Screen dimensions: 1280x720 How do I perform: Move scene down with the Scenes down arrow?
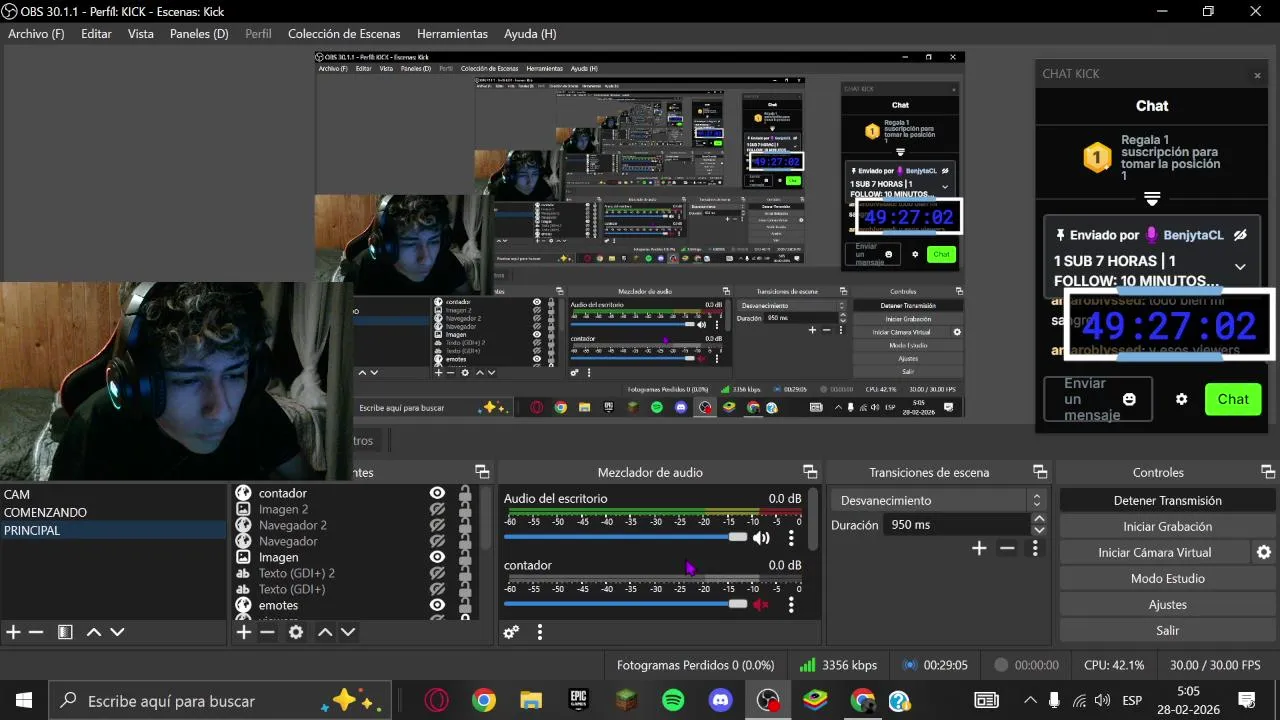click(117, 632)
